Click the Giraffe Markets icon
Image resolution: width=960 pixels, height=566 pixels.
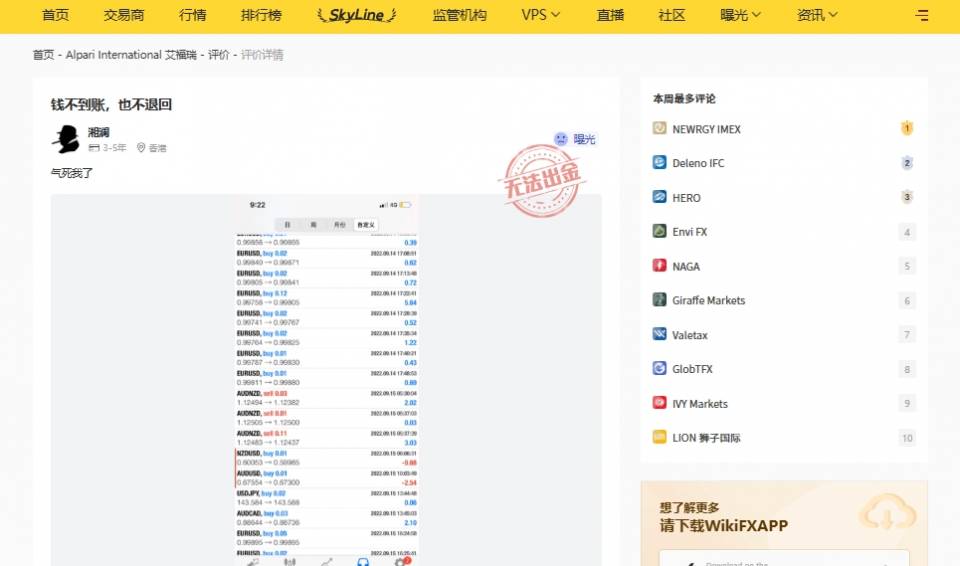tap(659, 300)
